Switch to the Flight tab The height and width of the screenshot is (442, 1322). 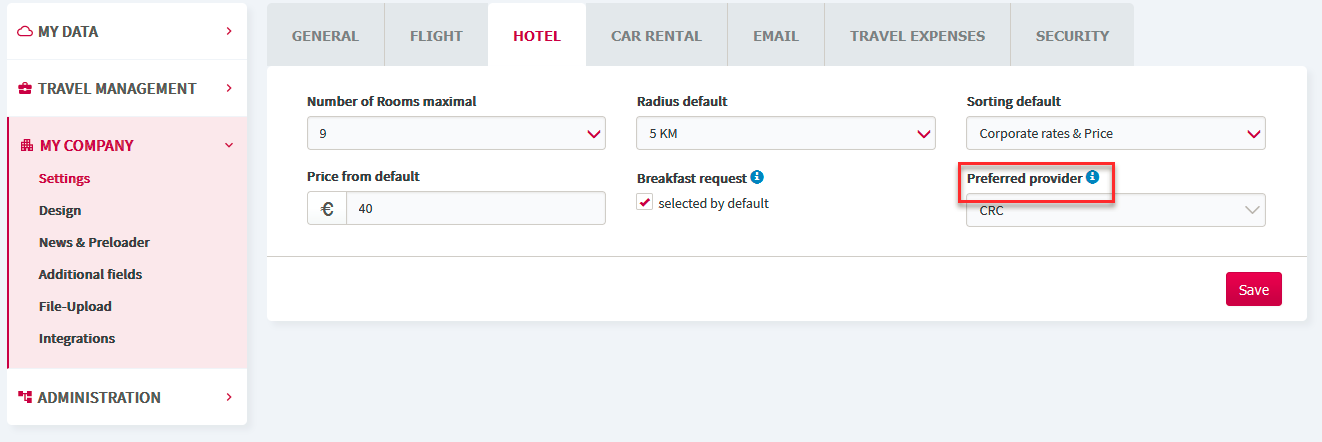click(436, 36)
